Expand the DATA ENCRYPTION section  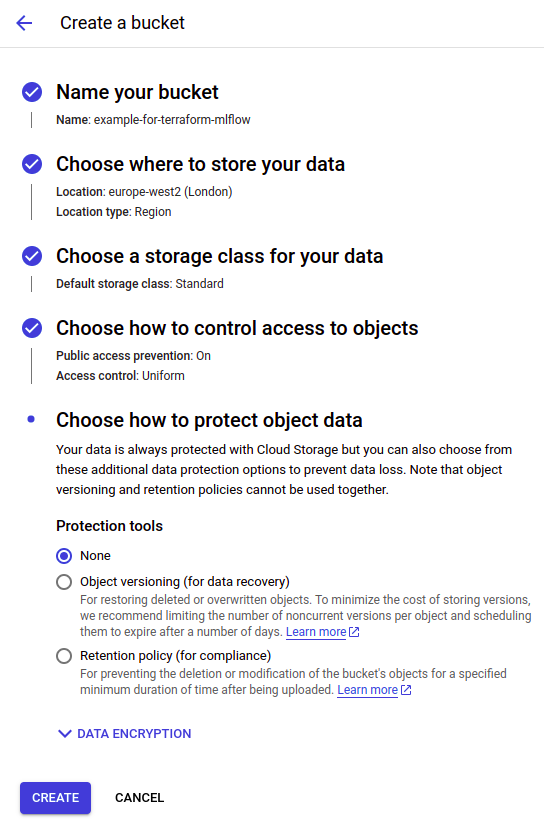pos(124,734)
